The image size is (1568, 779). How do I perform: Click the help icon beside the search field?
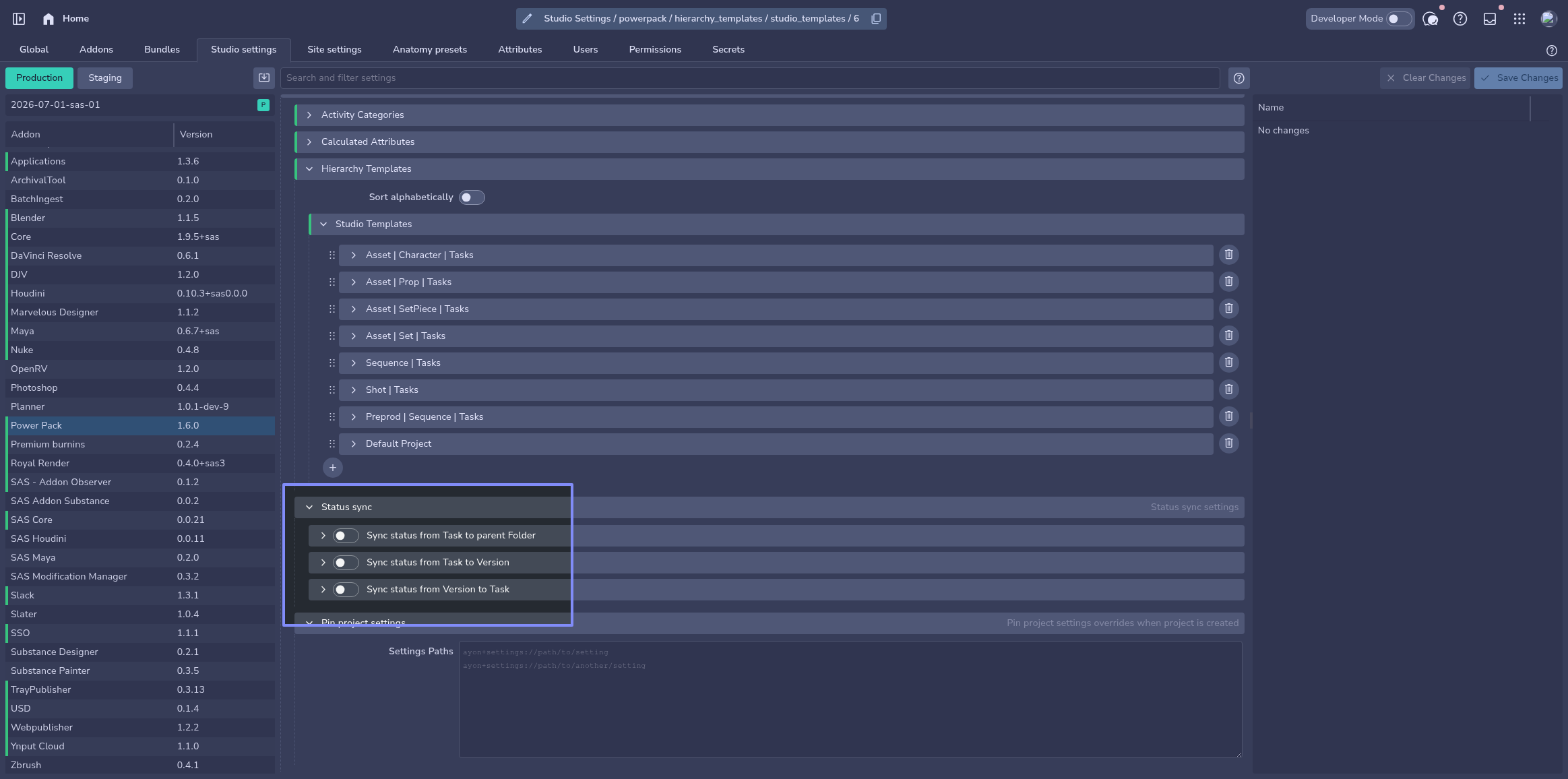pos(1239,78)
